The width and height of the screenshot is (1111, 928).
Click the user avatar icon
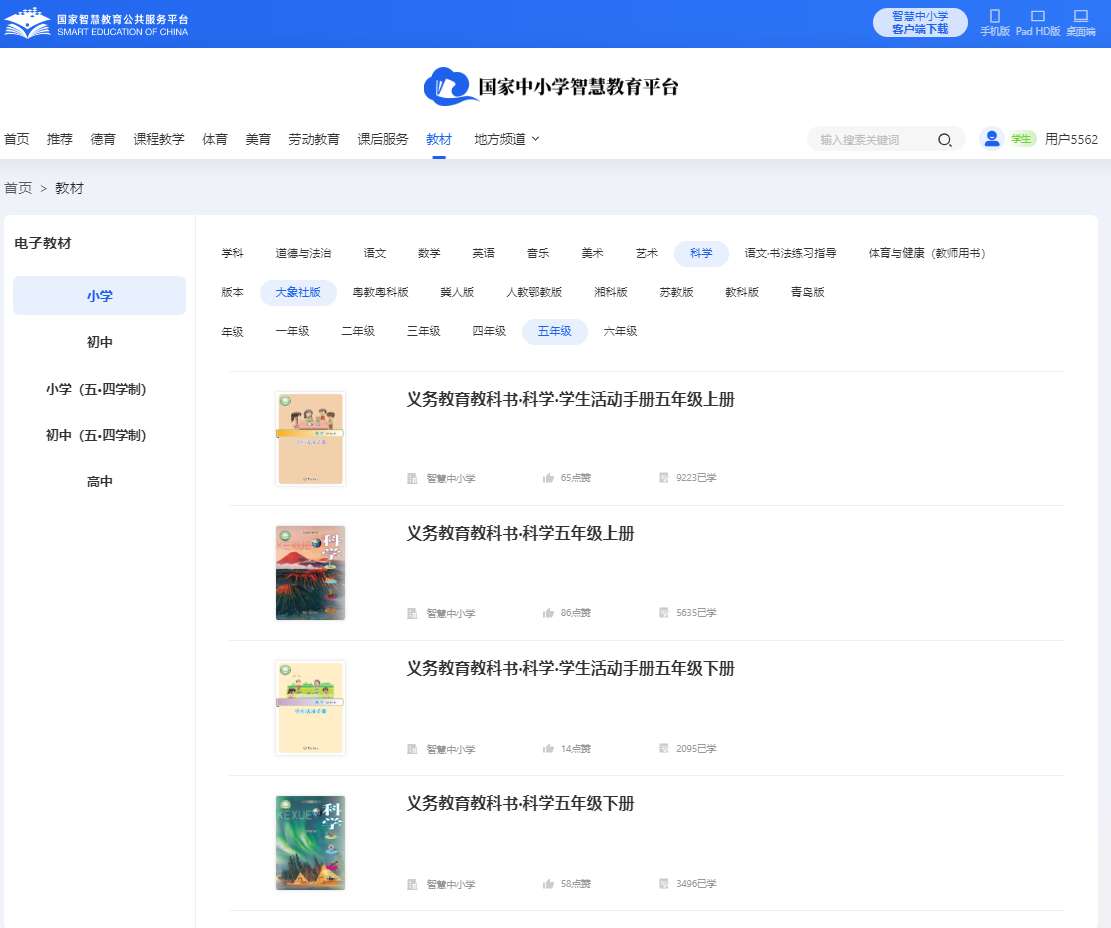[x=992, y=139]
